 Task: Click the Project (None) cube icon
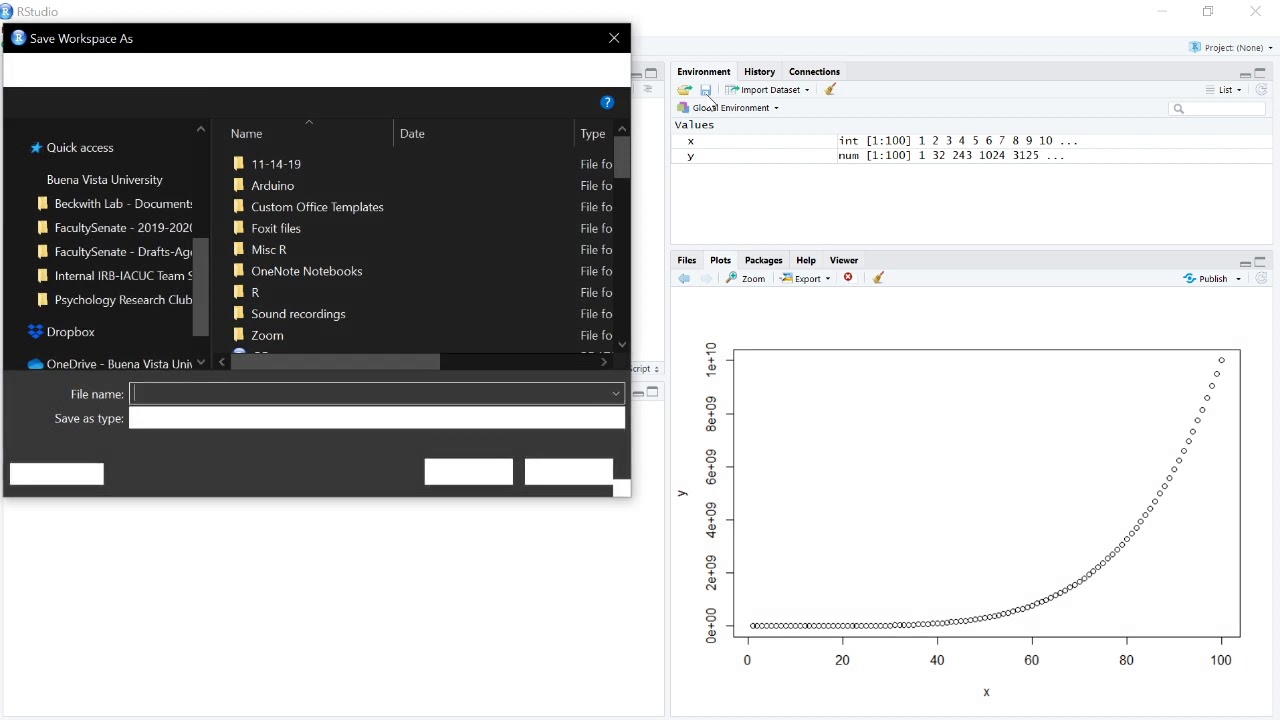(1195, 48)
